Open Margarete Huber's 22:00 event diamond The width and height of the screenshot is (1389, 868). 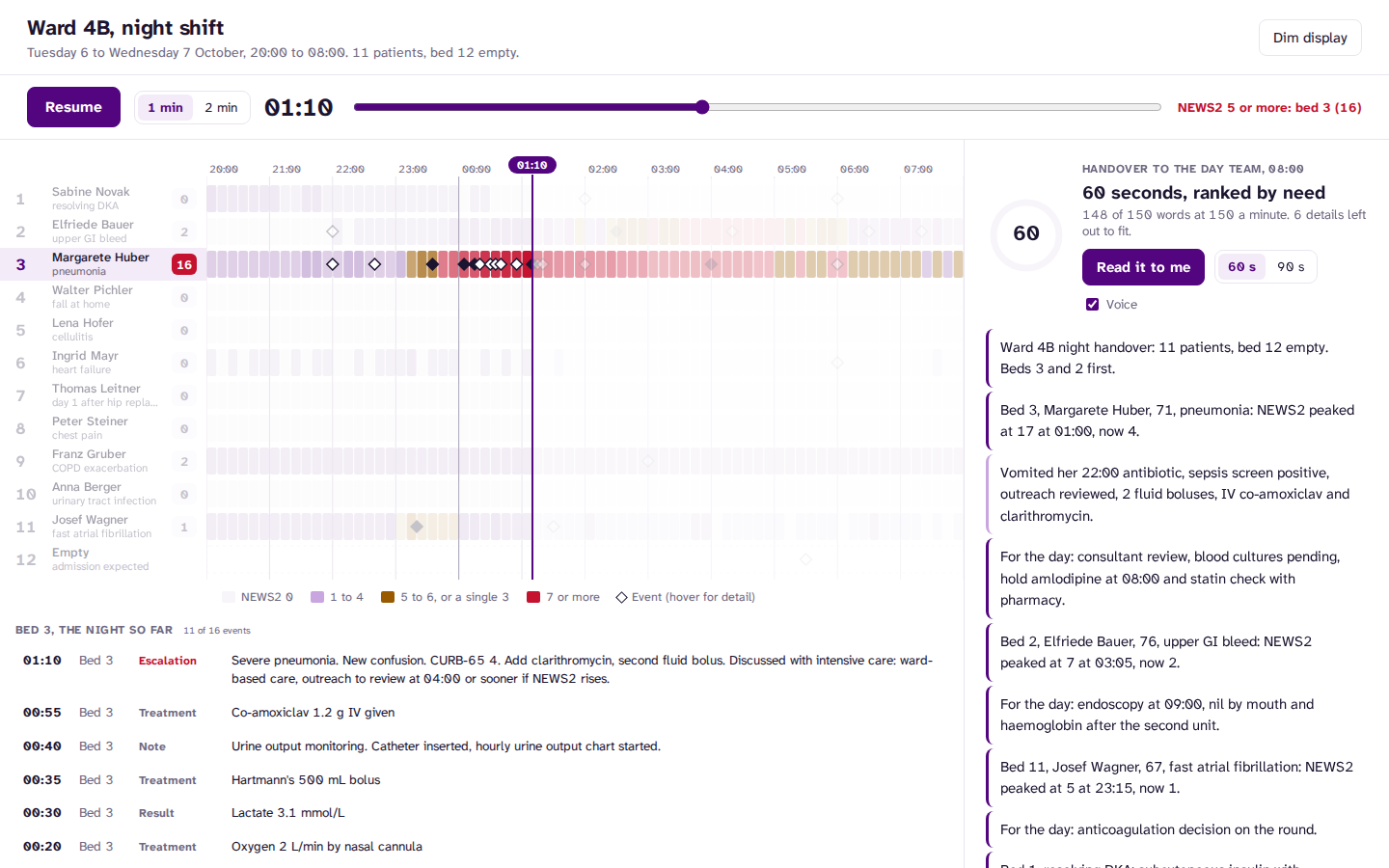tap(333, 264)
